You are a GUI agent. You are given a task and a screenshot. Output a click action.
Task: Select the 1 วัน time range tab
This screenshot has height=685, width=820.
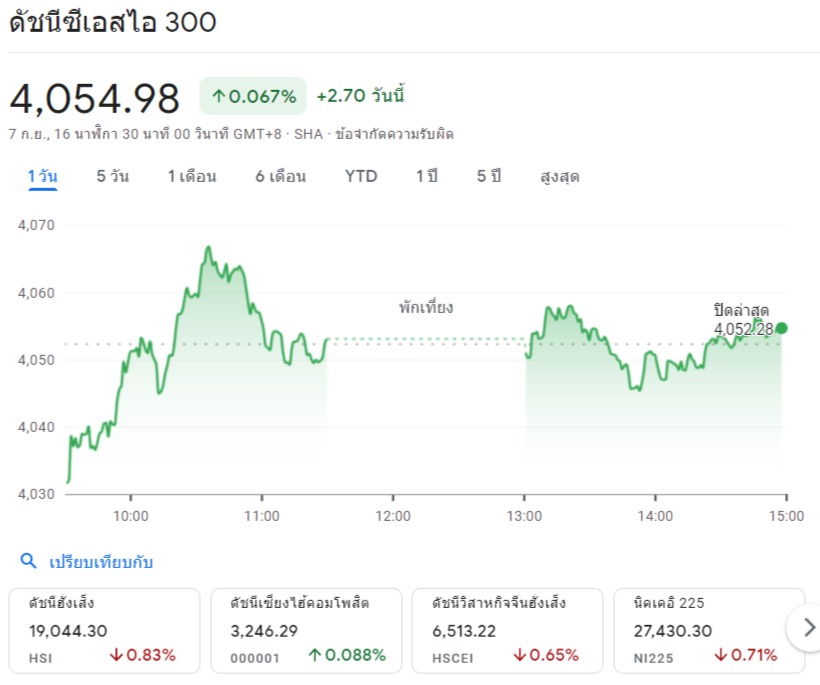42,177
